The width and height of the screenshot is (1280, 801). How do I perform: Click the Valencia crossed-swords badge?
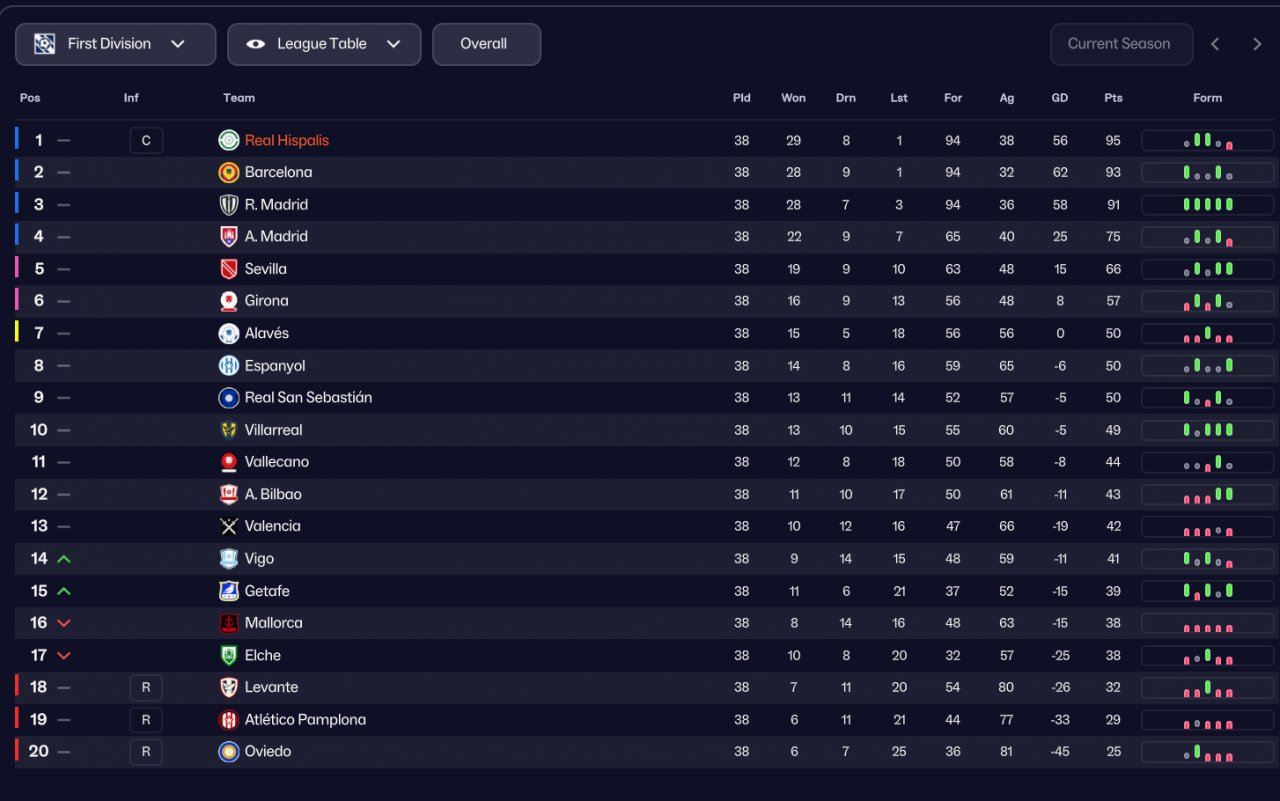[229, 526]
